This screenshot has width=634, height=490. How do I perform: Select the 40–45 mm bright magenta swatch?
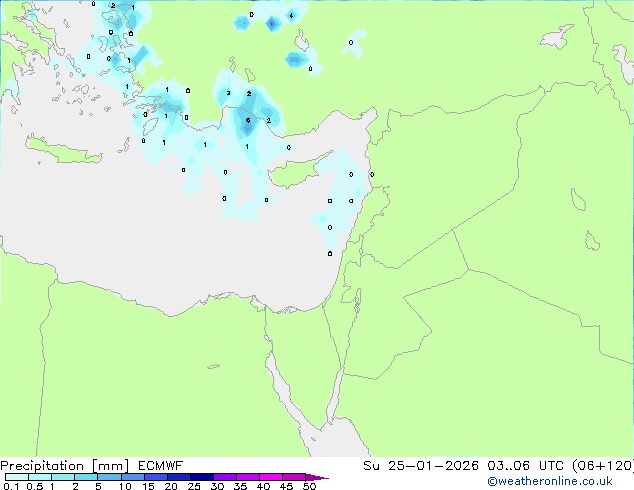tap(271, 477)
